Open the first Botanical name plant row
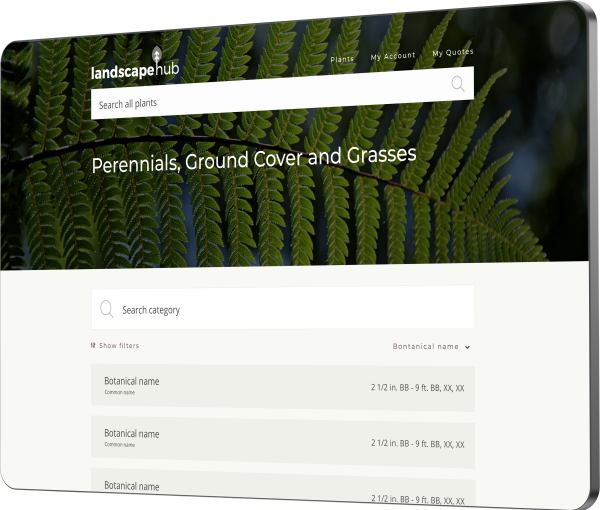 pyautogui.click(x=131, y=381)
